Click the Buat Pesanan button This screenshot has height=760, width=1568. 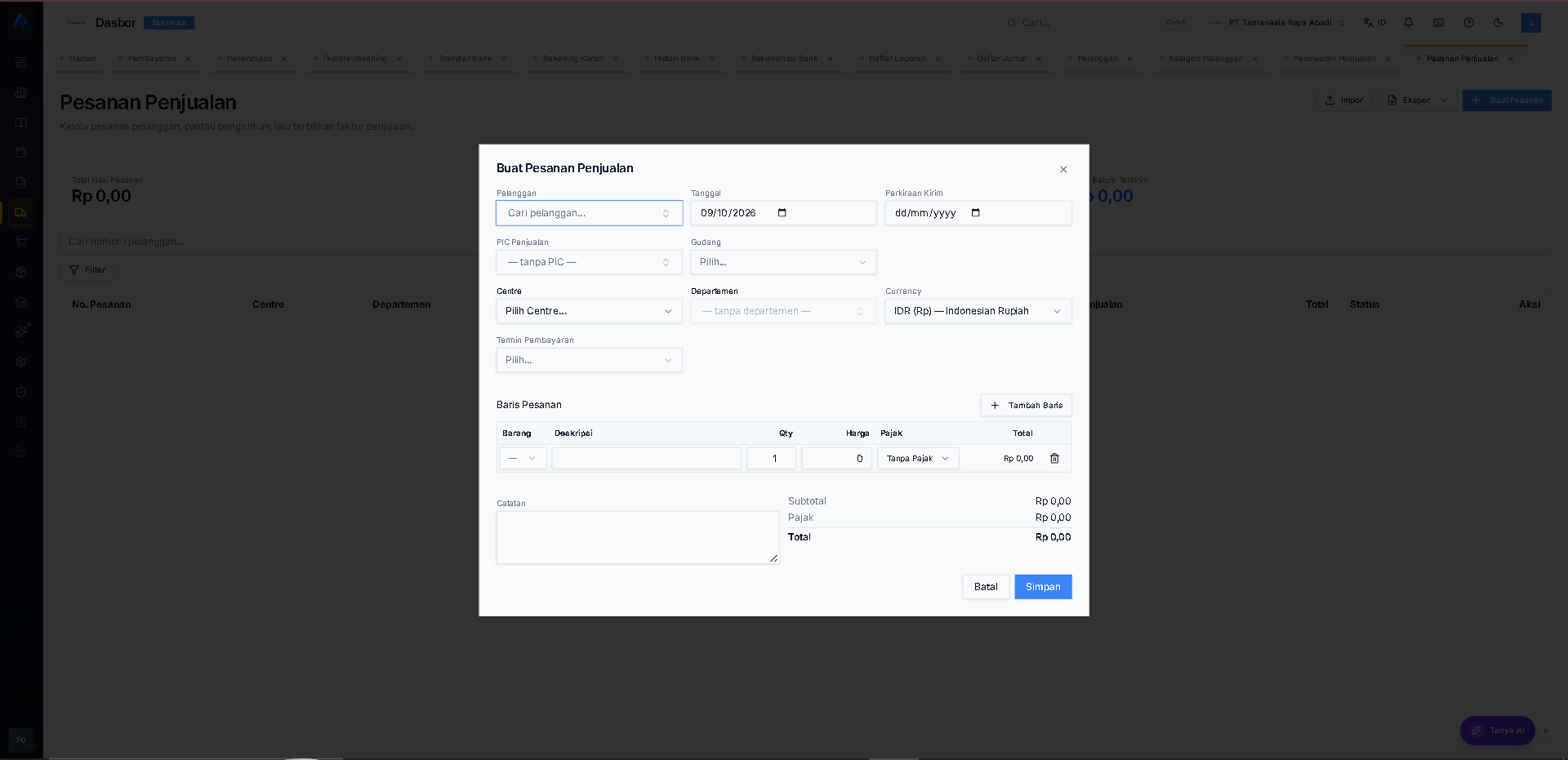point(1507,100)
